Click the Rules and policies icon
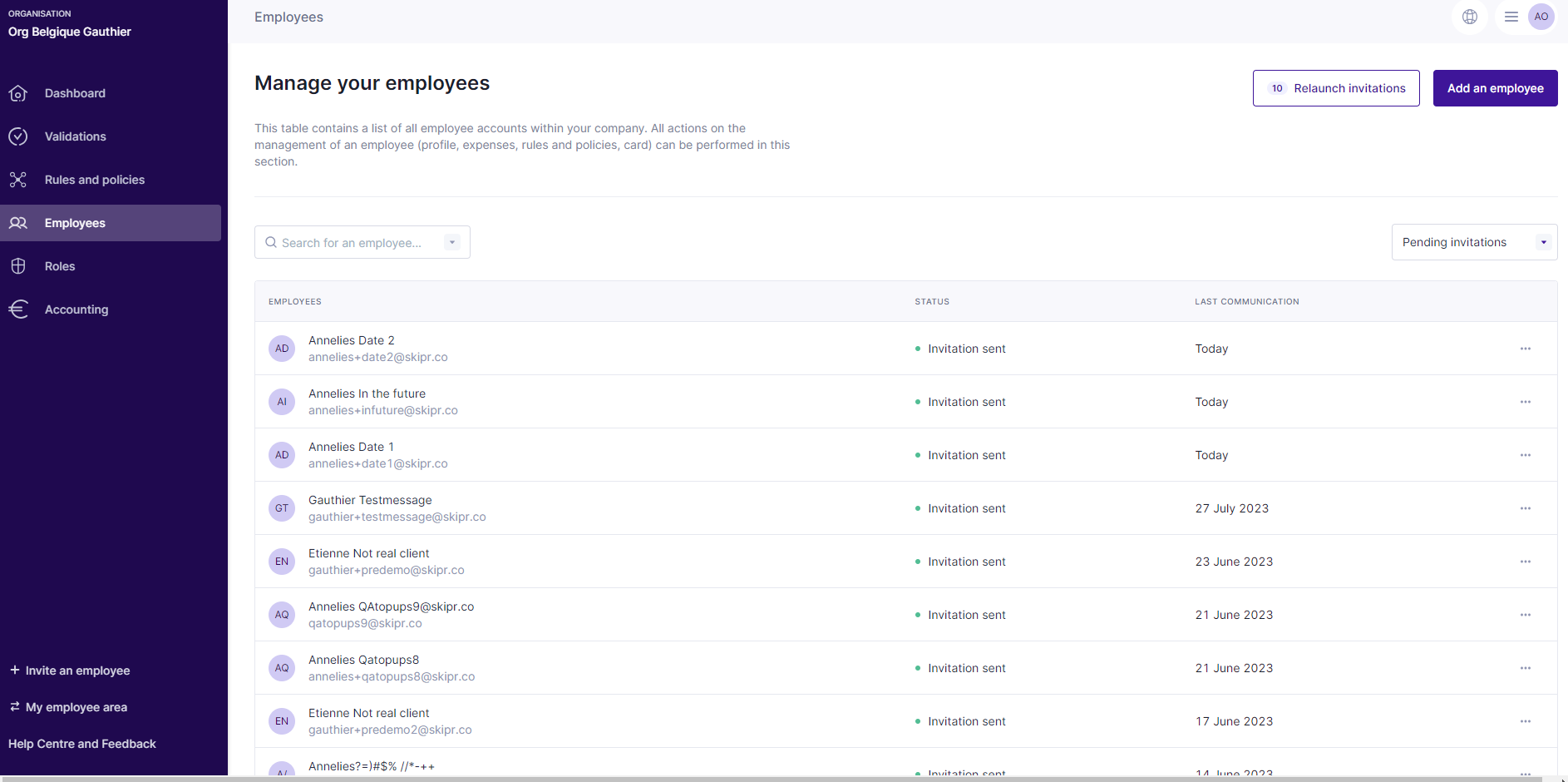Screen dimensions: 1568x782 tap(18, 180)
